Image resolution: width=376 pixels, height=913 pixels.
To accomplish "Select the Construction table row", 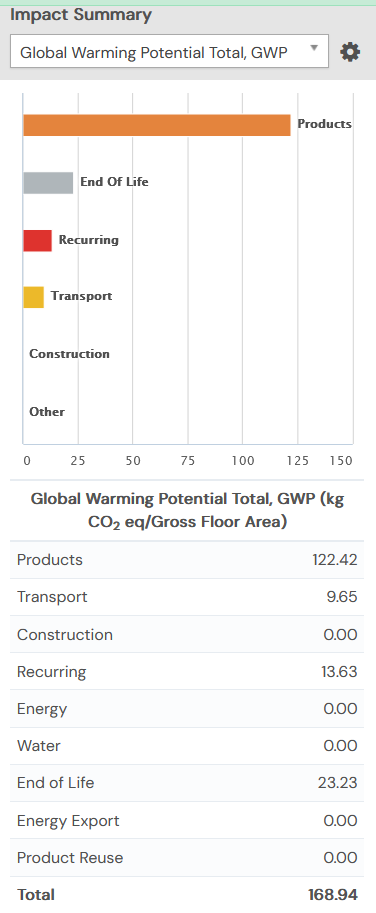I will (x=187, y=634).
